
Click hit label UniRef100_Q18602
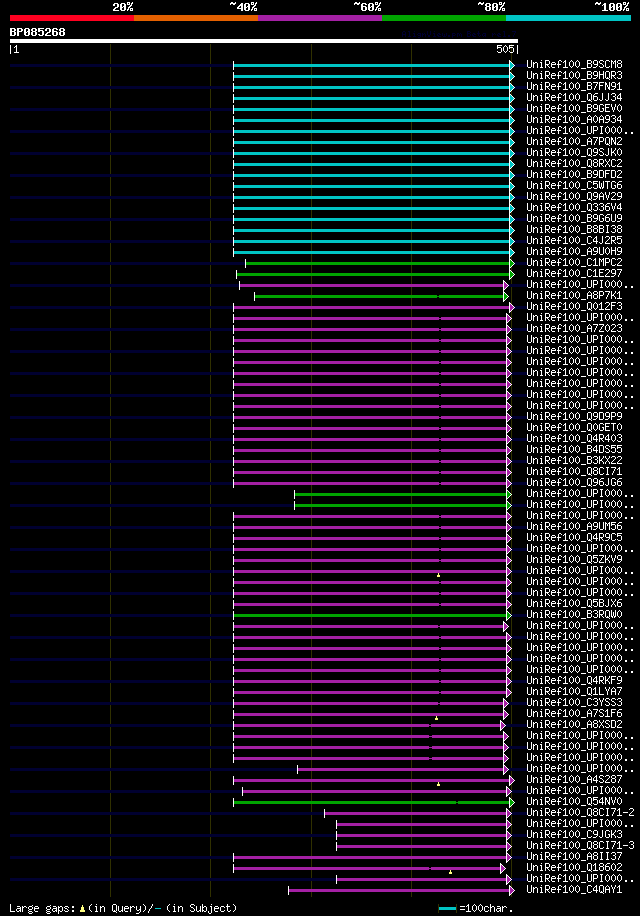tap(574, 868)
